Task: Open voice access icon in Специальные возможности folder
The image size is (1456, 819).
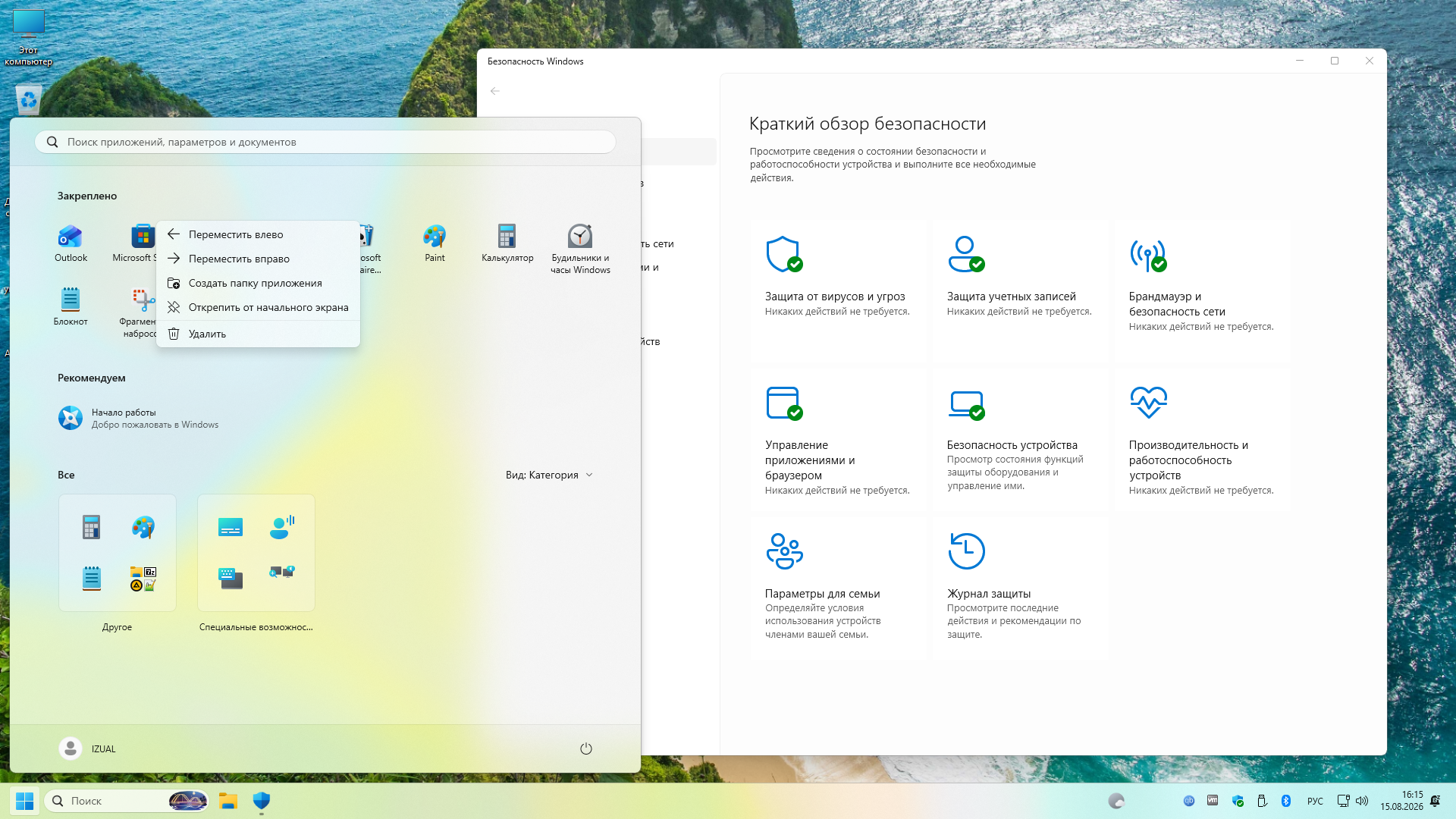Action: click(x=282, y=527)
